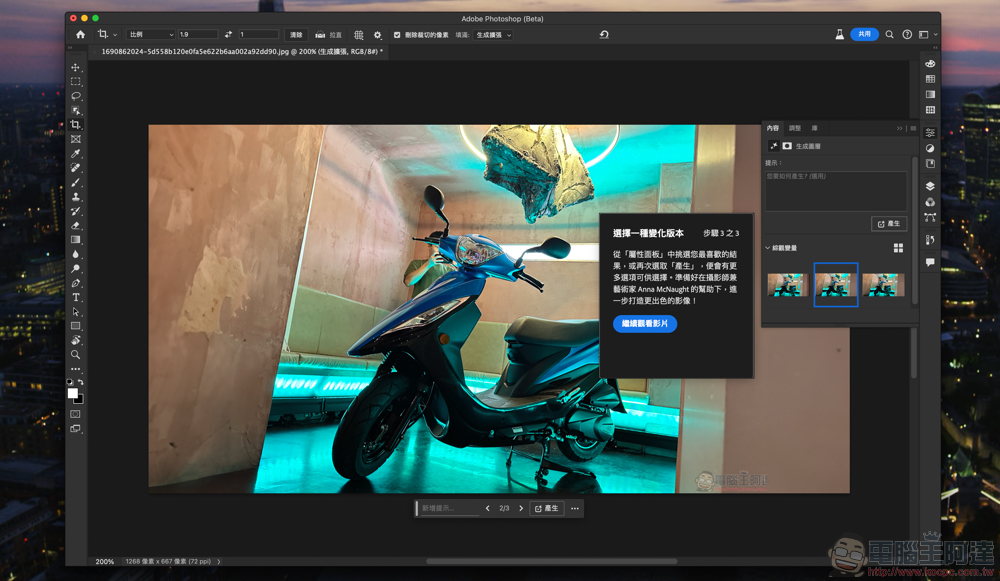Select the Clone Stamp tool

coord(76,196)
